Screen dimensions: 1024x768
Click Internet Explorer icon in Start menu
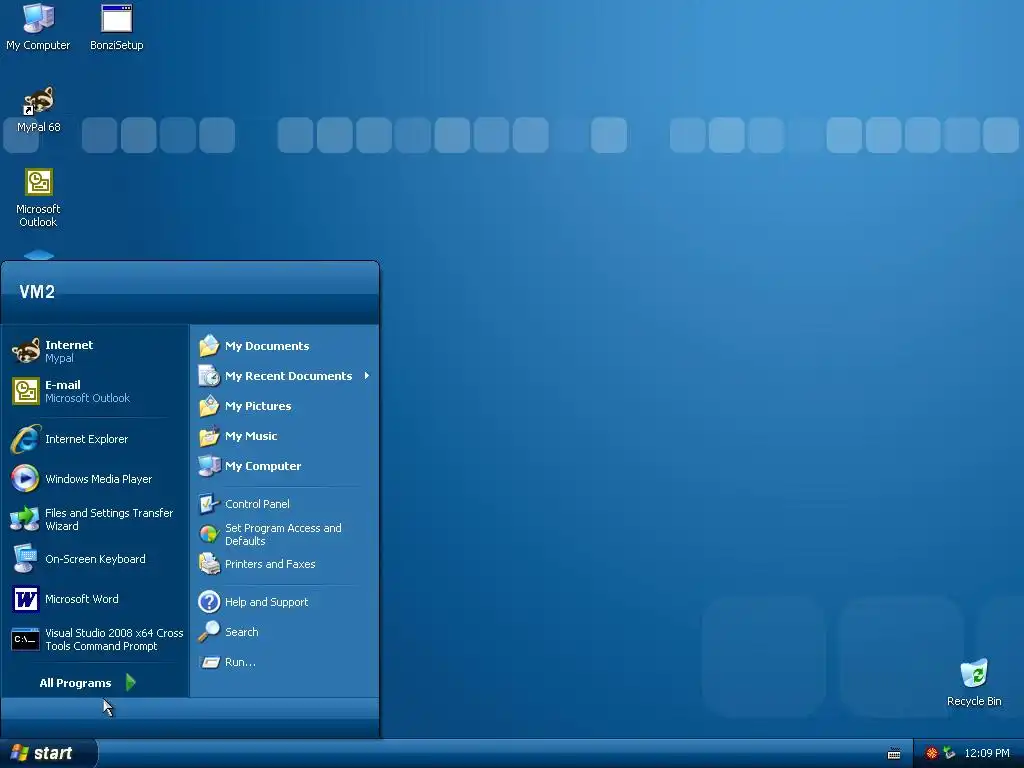(25, 439)
